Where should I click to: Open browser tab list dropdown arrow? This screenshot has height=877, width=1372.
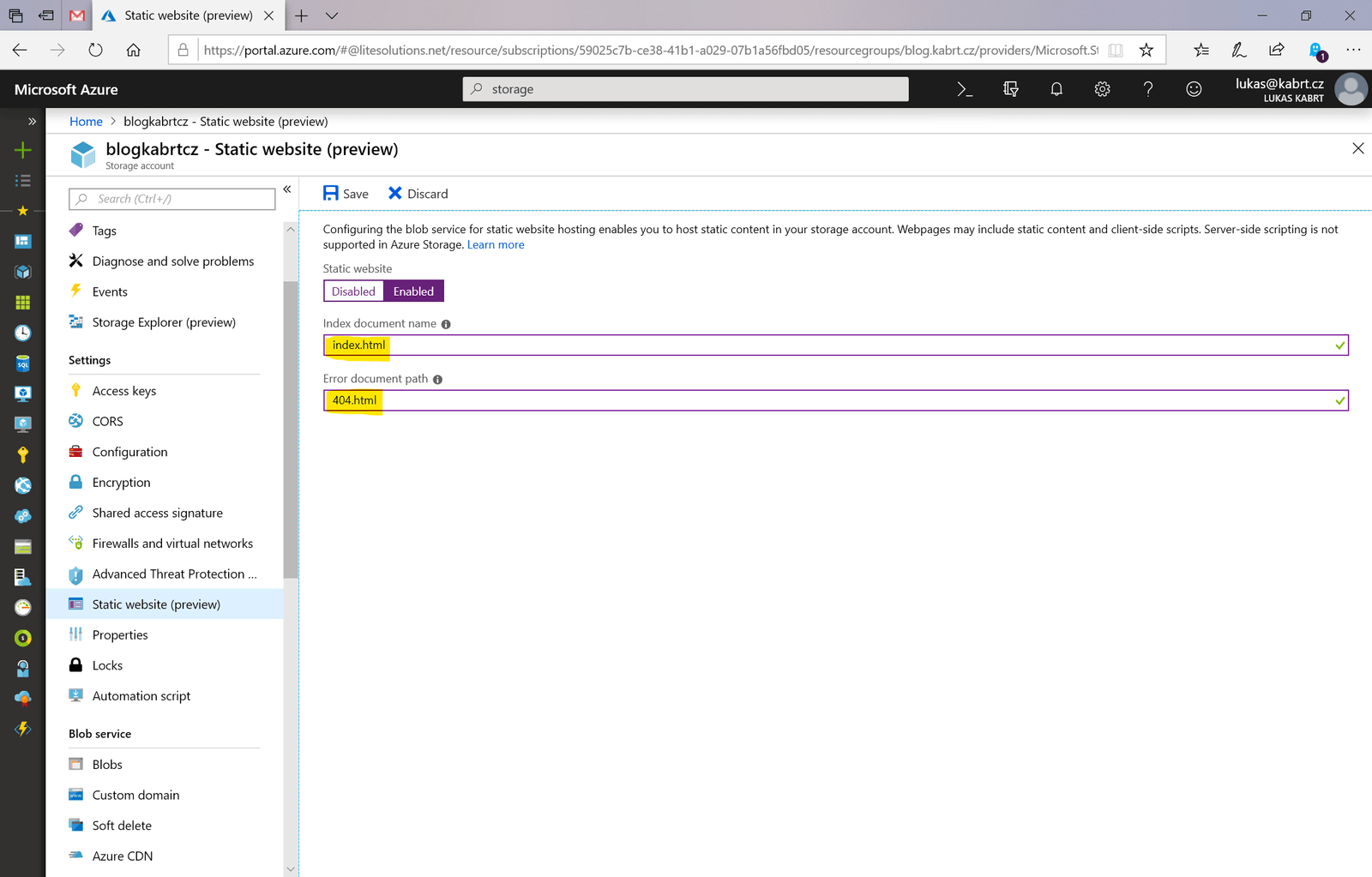click(332, 15)
